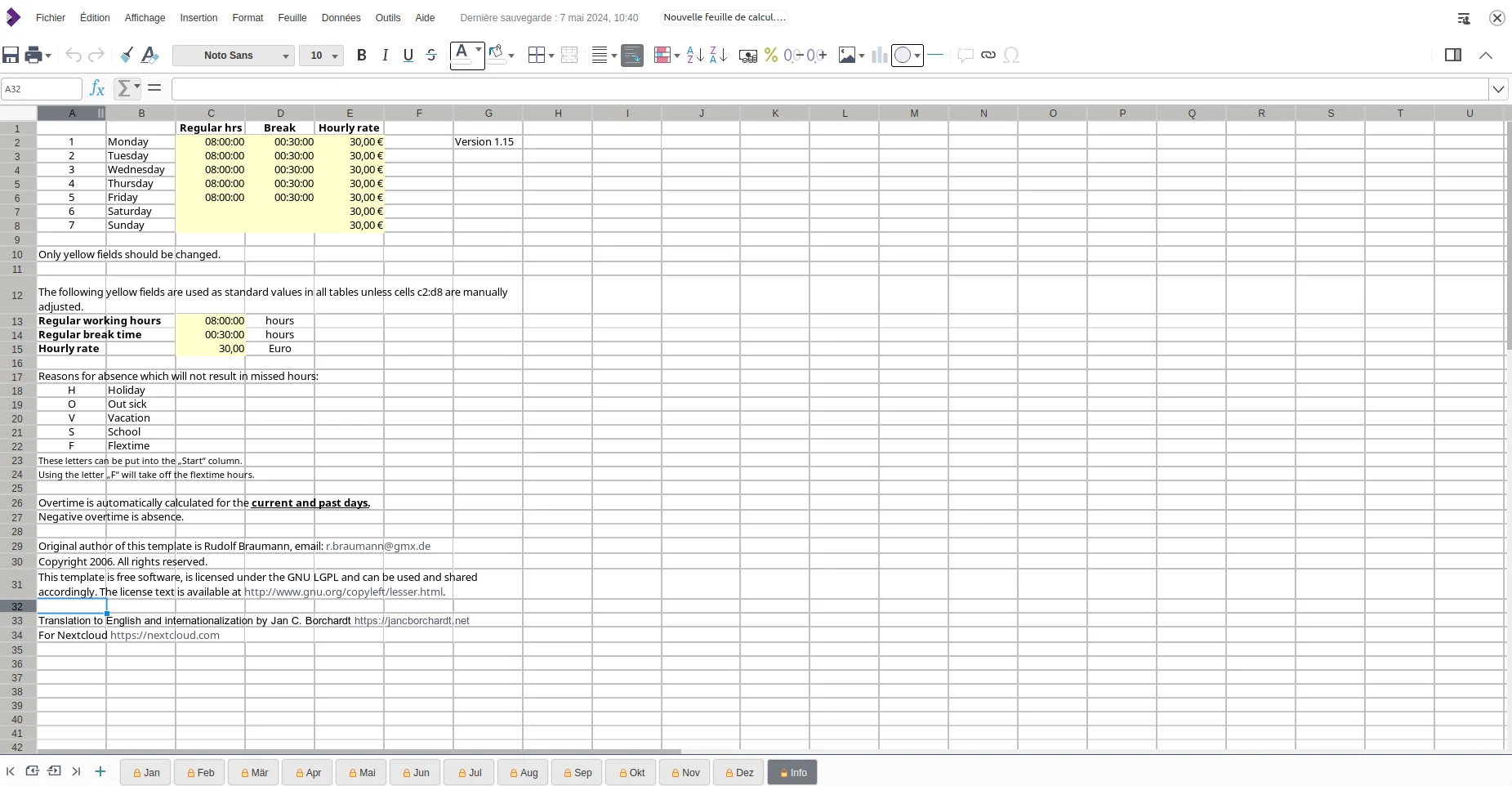Toggle Wrap Text on or off
The image size is (1512, 786).
pyautogui.click(x=632, y=56)
